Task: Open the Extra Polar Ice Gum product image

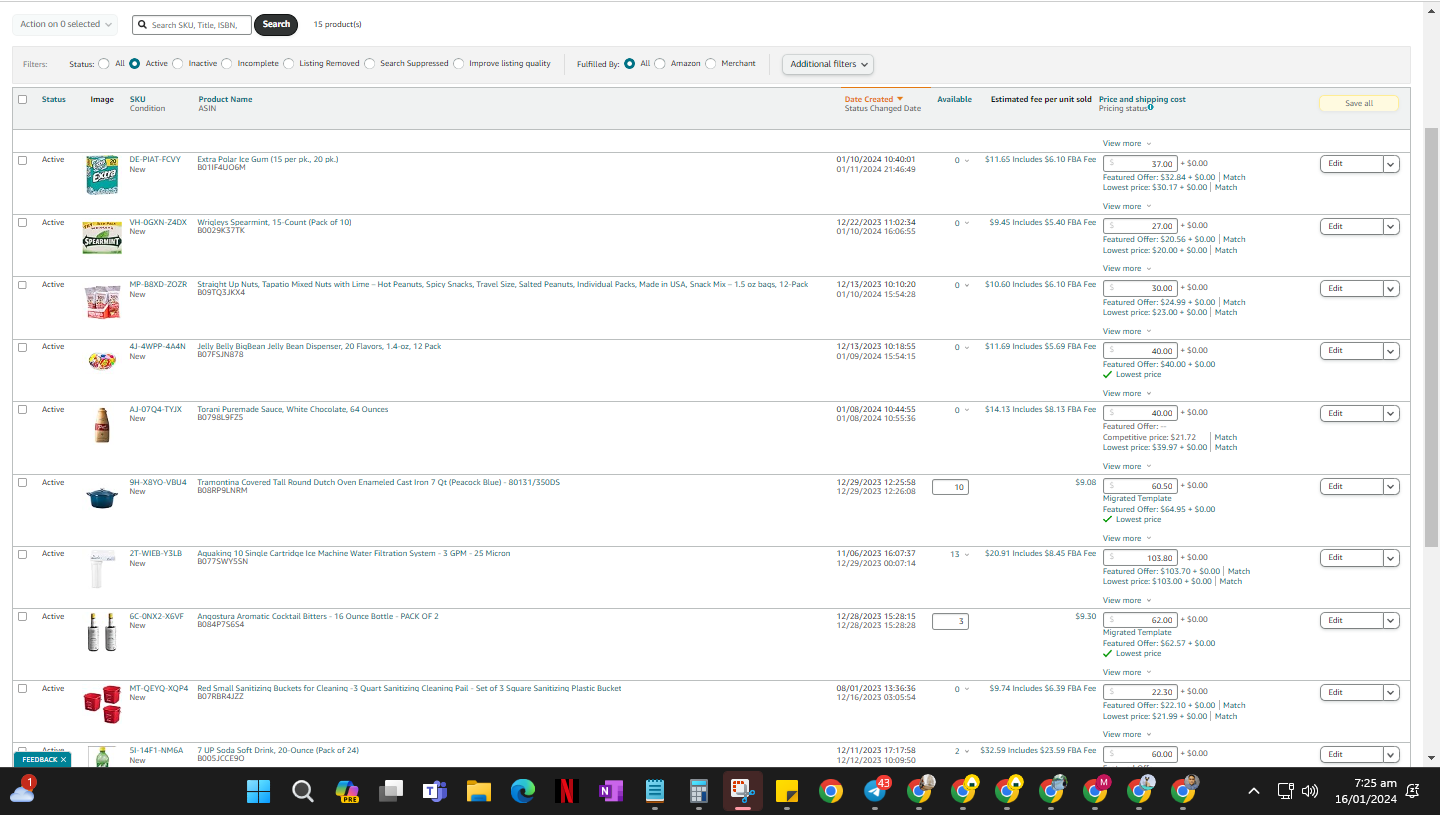Action: coord(102,175)
